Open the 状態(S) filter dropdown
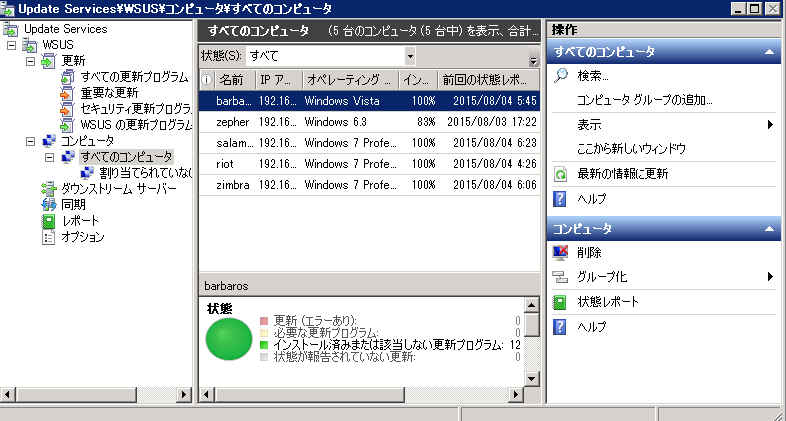 [x=410, y=56]
